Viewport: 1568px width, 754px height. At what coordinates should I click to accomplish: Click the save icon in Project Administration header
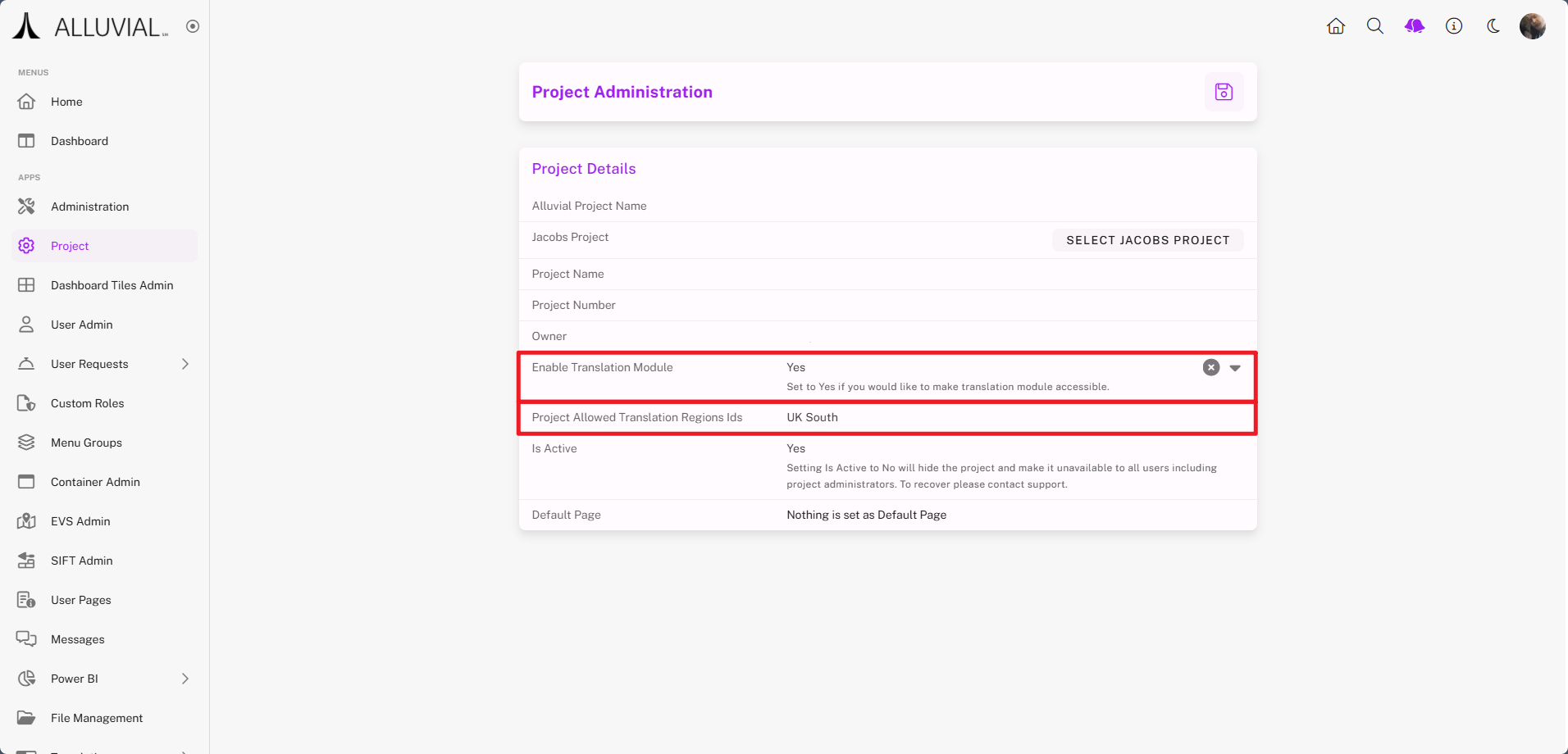[1224, 92]
